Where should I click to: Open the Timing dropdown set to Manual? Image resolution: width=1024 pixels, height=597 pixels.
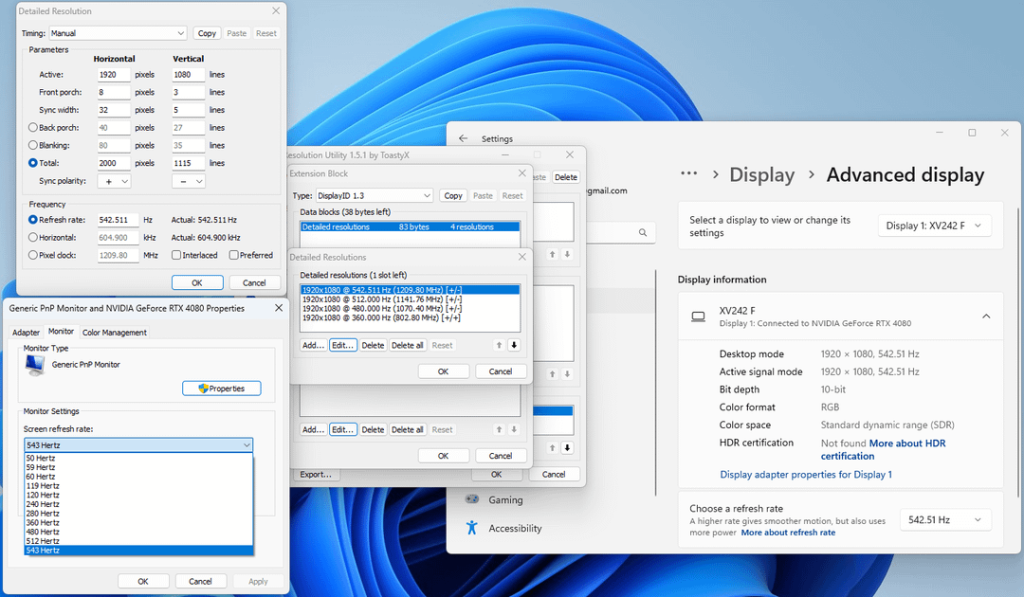click(117, 33)
